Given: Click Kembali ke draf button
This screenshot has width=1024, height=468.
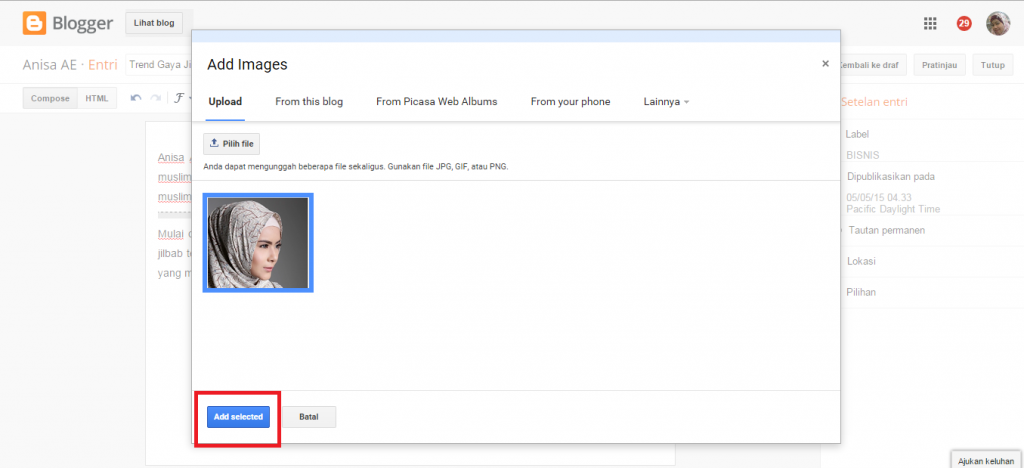Looking at the screenshot, I should pos(872,65).
